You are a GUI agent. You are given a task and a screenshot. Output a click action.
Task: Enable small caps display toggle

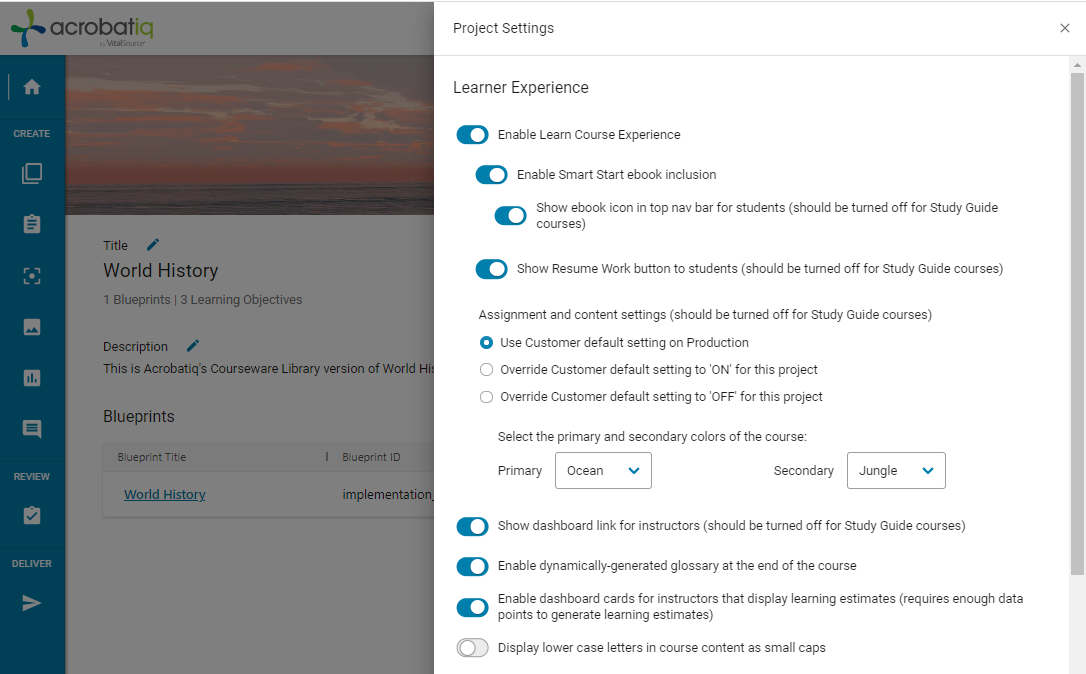(472, 648)
